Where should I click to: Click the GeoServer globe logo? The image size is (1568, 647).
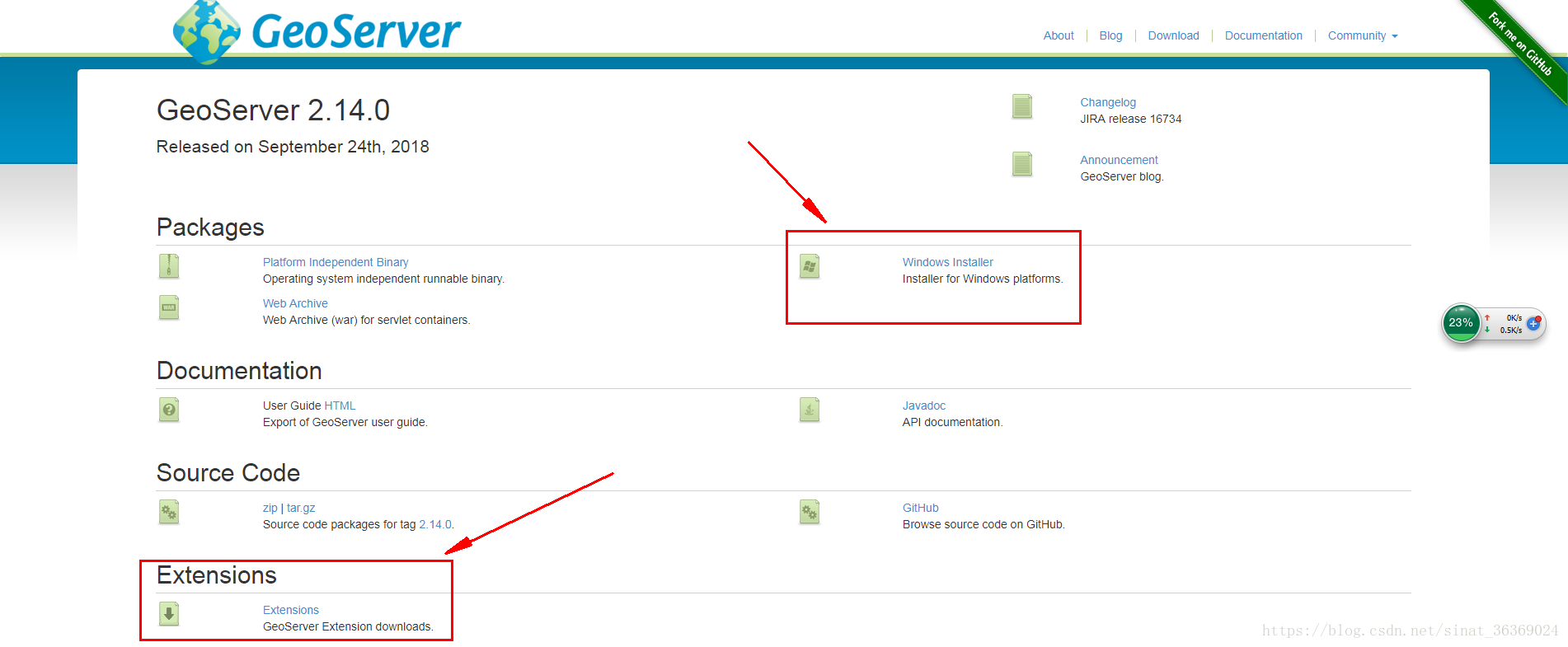pyautogui.click(x=206, y=31)
